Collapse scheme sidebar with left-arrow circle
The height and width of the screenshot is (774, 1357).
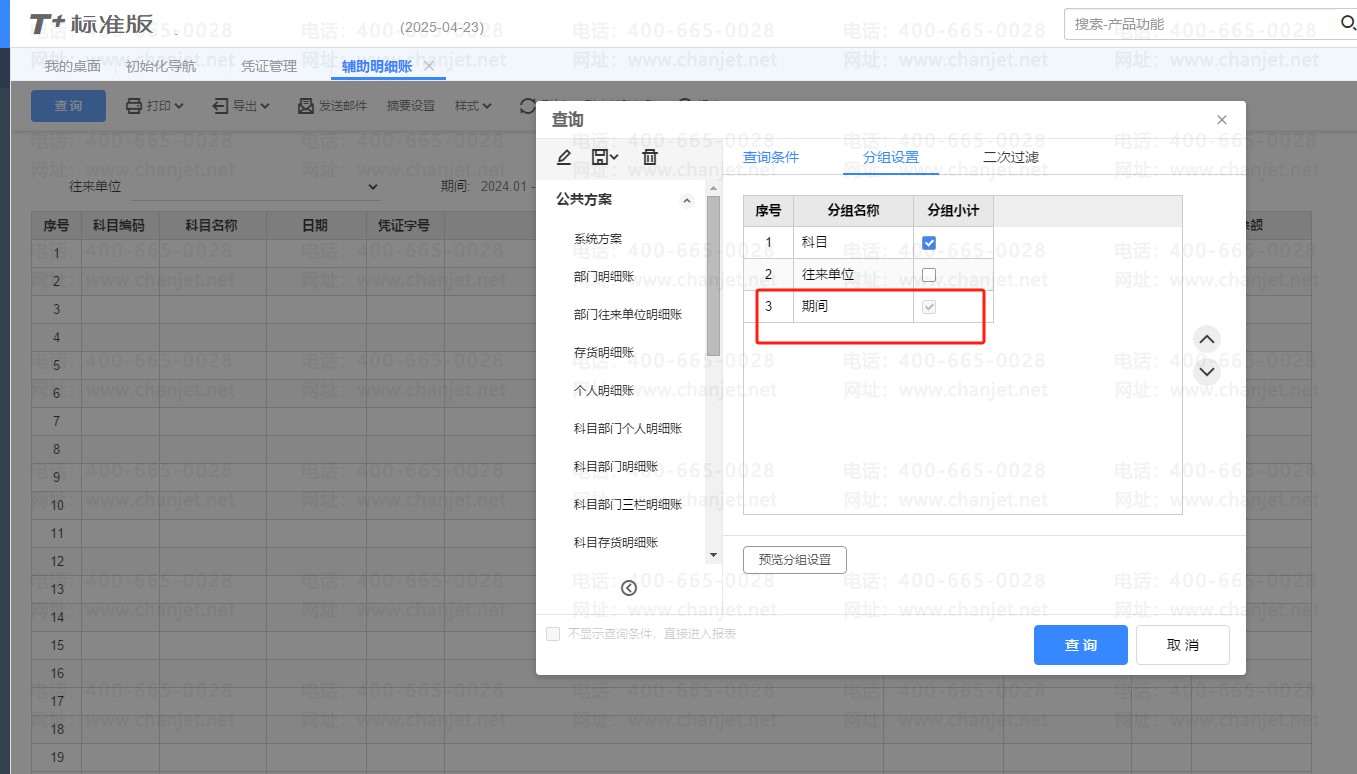(x=629, y=588)
